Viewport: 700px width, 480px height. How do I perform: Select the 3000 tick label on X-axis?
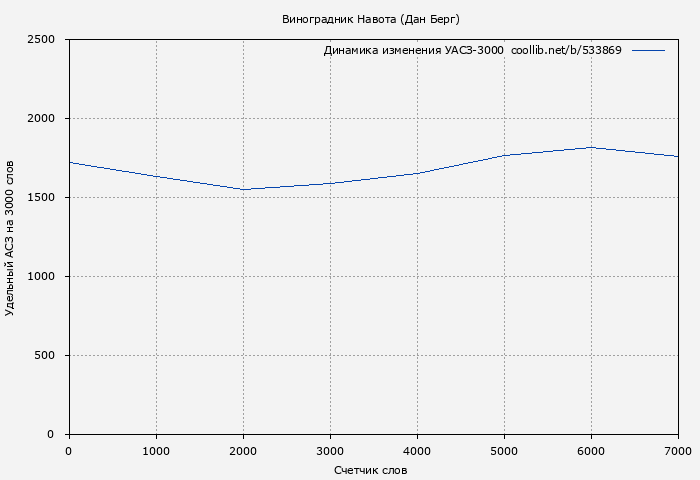click(x=330, y=451)
